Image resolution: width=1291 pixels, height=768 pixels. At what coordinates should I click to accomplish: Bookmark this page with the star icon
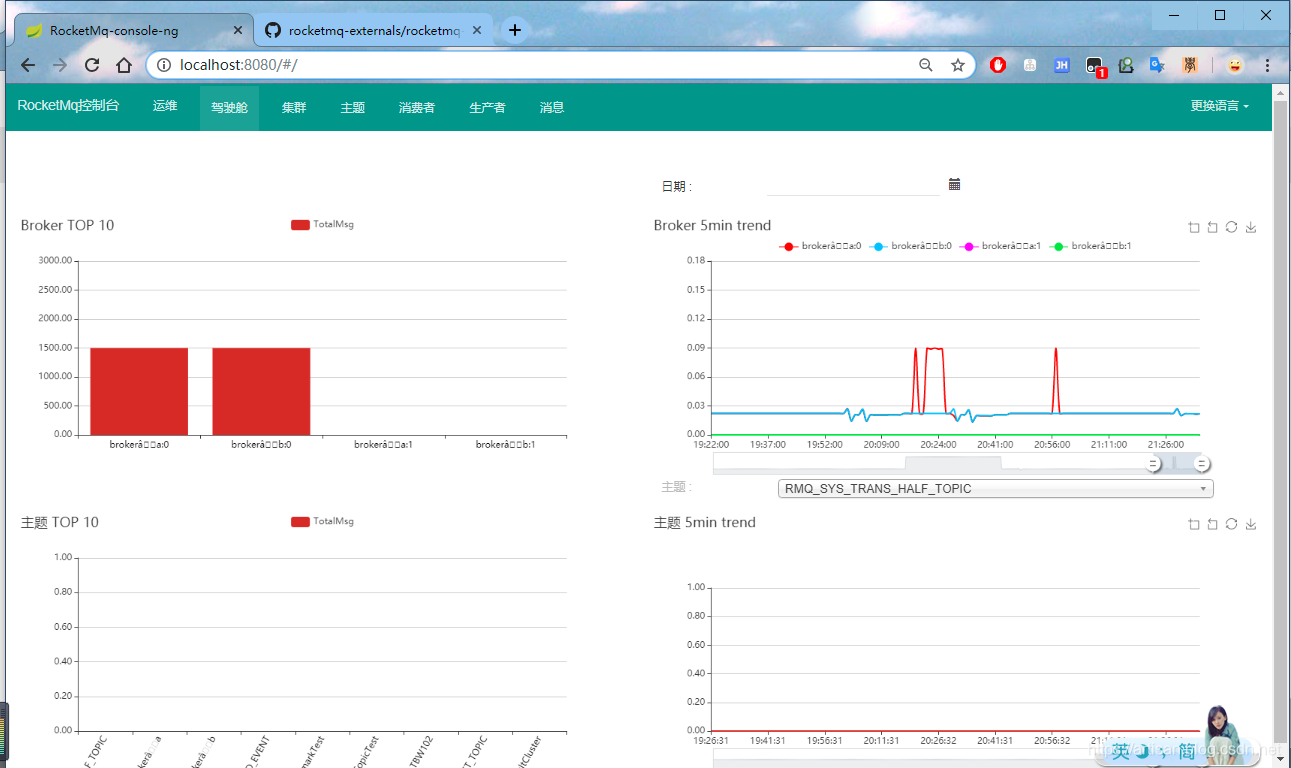click(958, 65)
